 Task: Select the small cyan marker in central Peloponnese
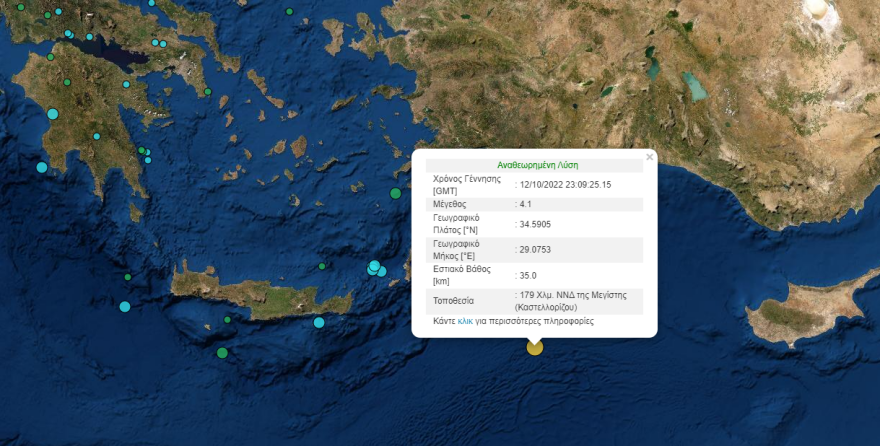(x=97, y=136)
